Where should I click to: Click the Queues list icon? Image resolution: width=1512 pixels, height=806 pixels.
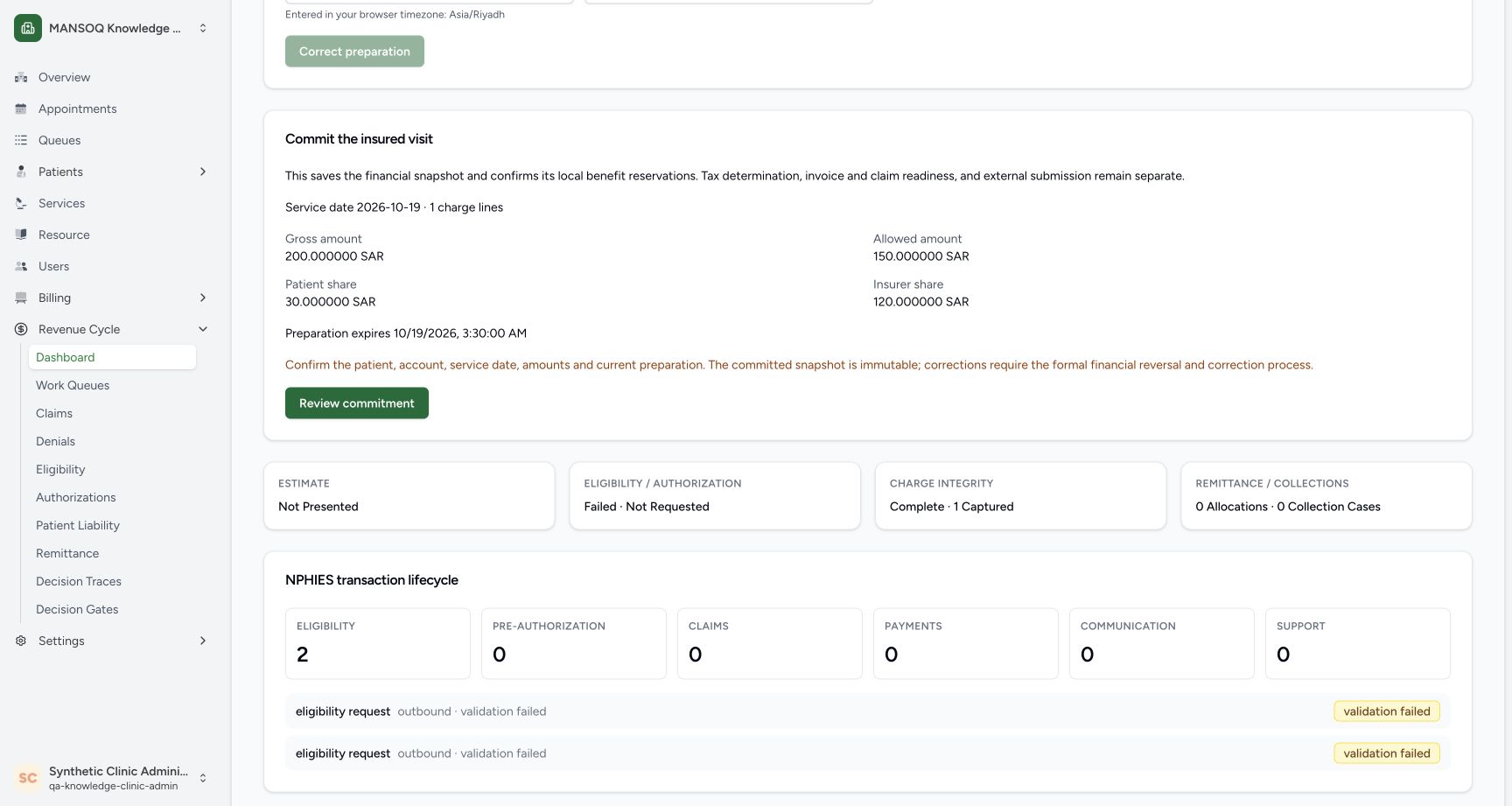coord(21,140)
